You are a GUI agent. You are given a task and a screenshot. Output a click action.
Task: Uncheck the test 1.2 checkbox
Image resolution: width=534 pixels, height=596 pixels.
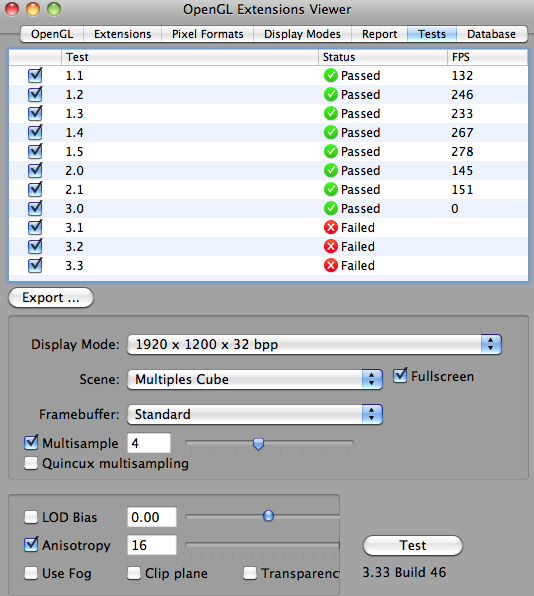(35, 94)
